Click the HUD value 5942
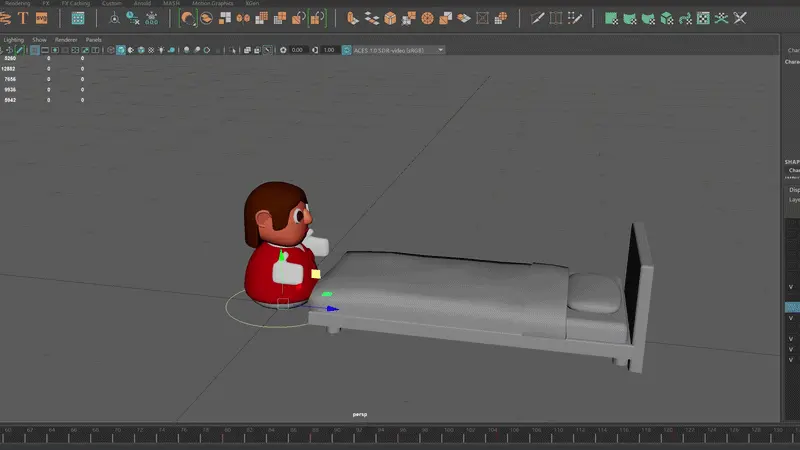Viewport: 800px width, 450px height. (x=10, y=100)
